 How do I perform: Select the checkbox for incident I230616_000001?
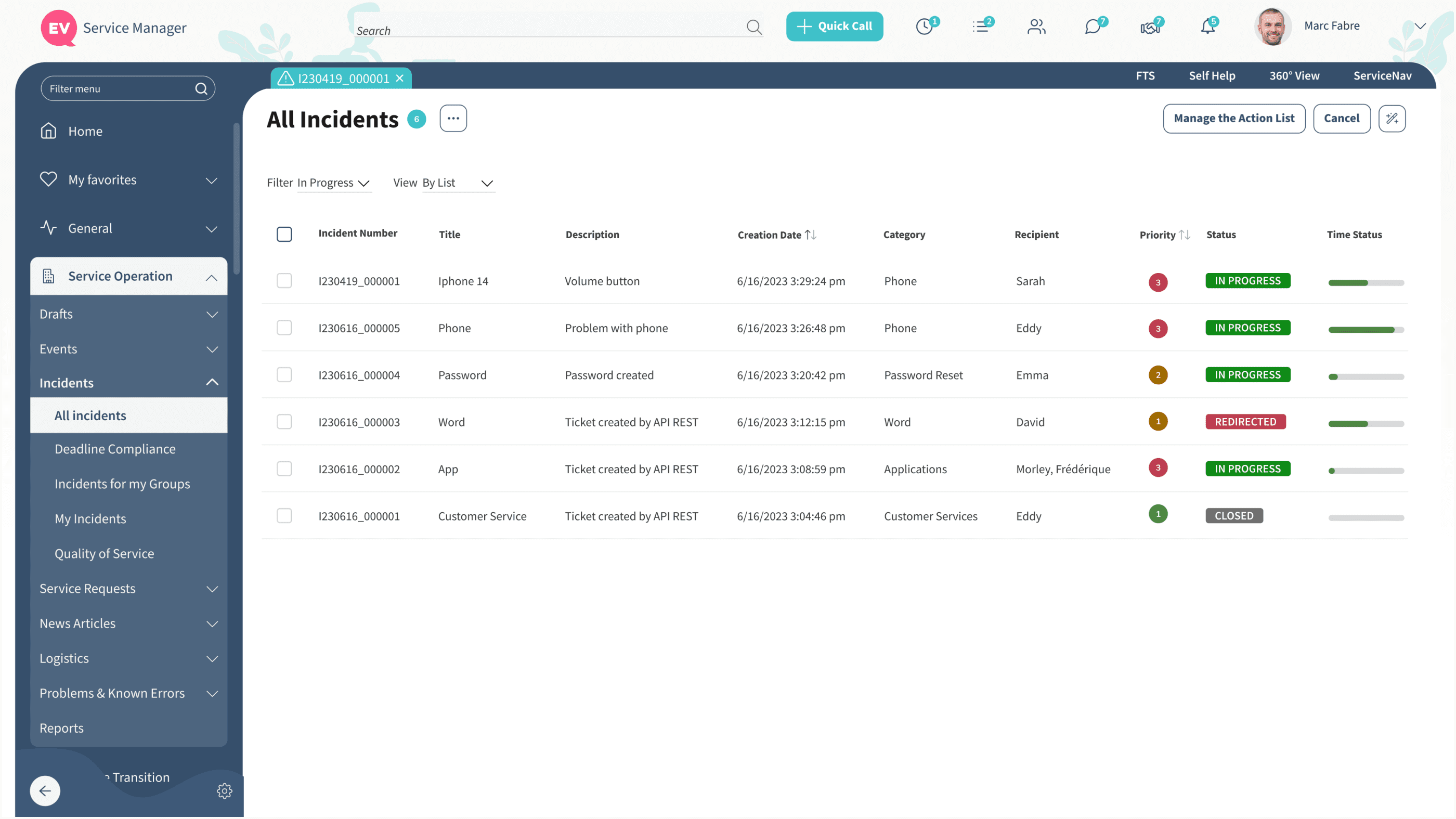pyautogui.click(x=284, y=515)
